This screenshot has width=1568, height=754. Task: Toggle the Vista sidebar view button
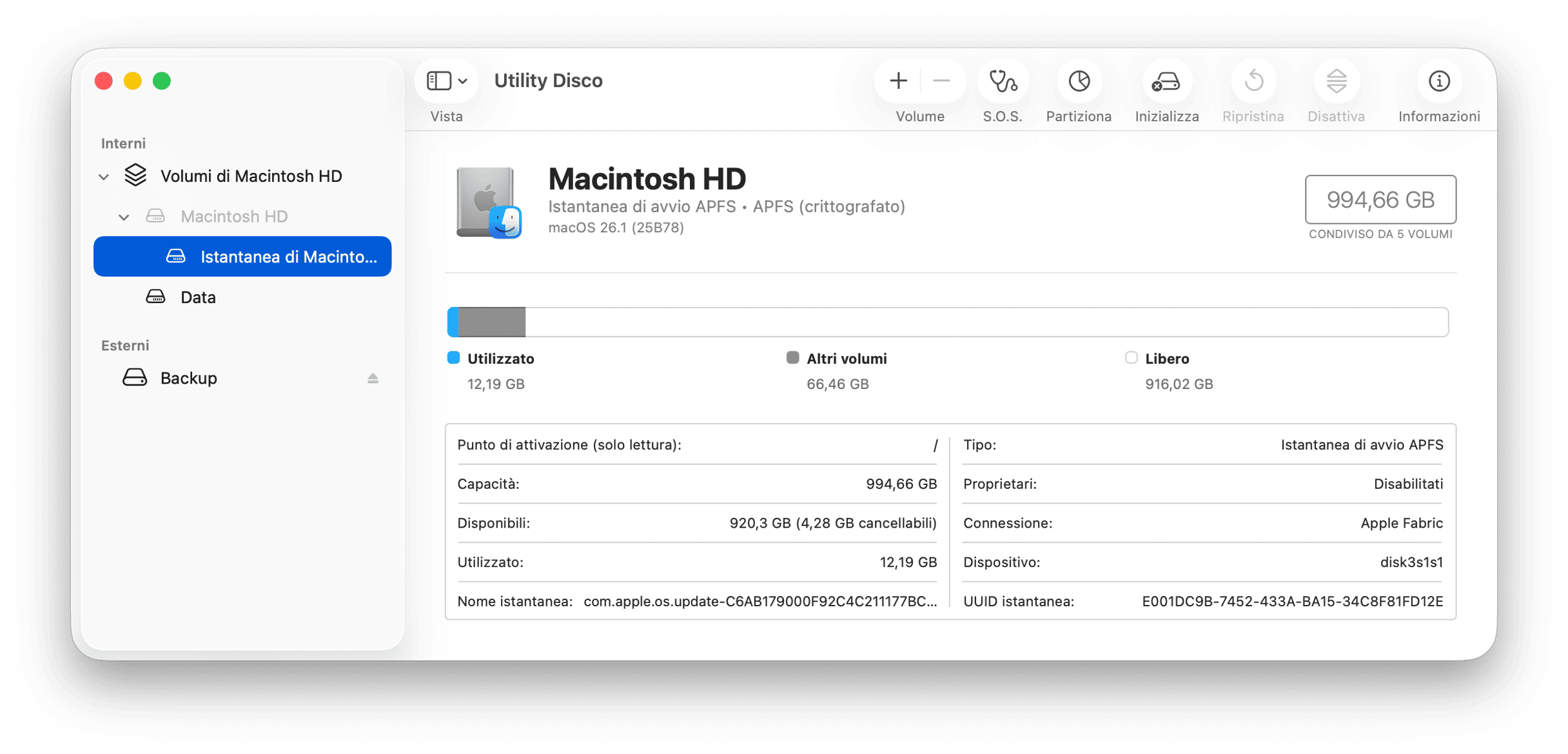(446, 81)
